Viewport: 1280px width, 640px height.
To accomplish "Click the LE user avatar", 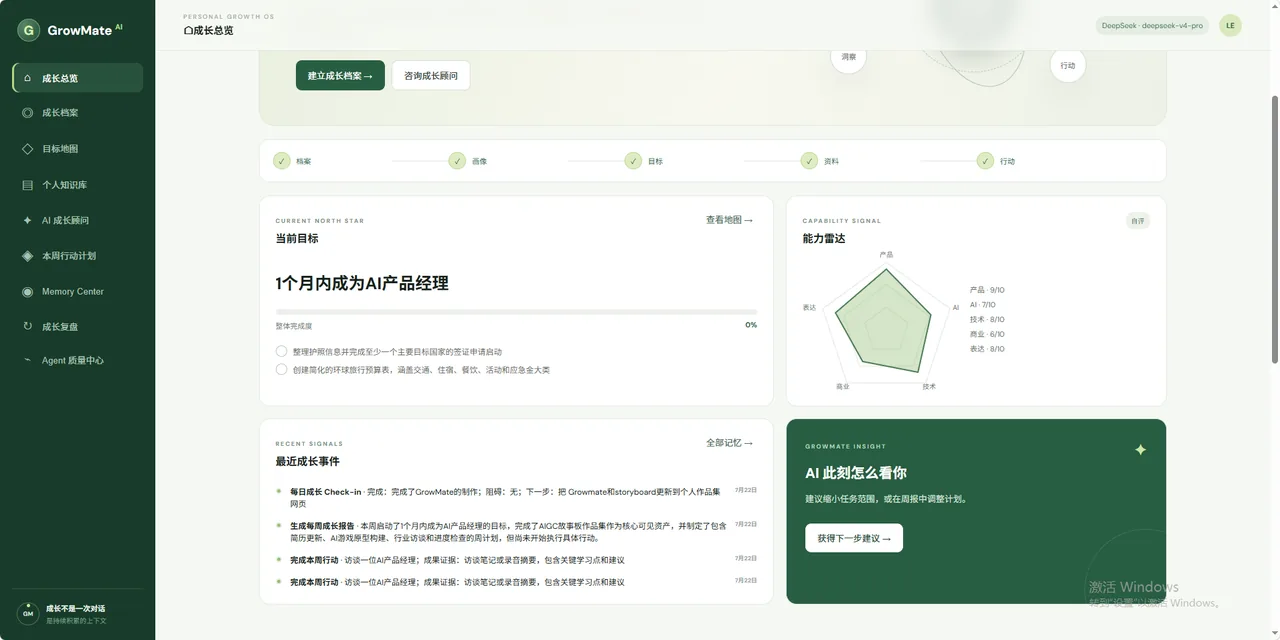I will pos(1230,25).
